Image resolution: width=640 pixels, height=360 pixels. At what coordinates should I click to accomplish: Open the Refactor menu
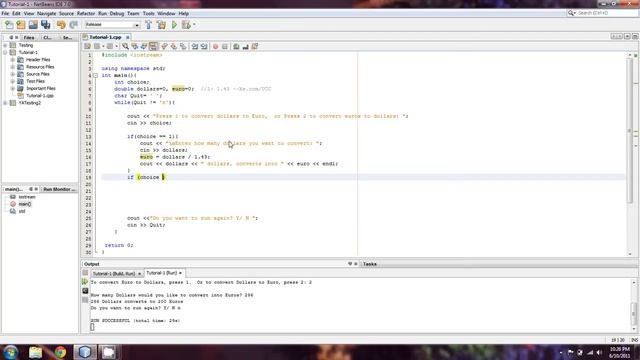pyautogui.click(x=86, y=13)
